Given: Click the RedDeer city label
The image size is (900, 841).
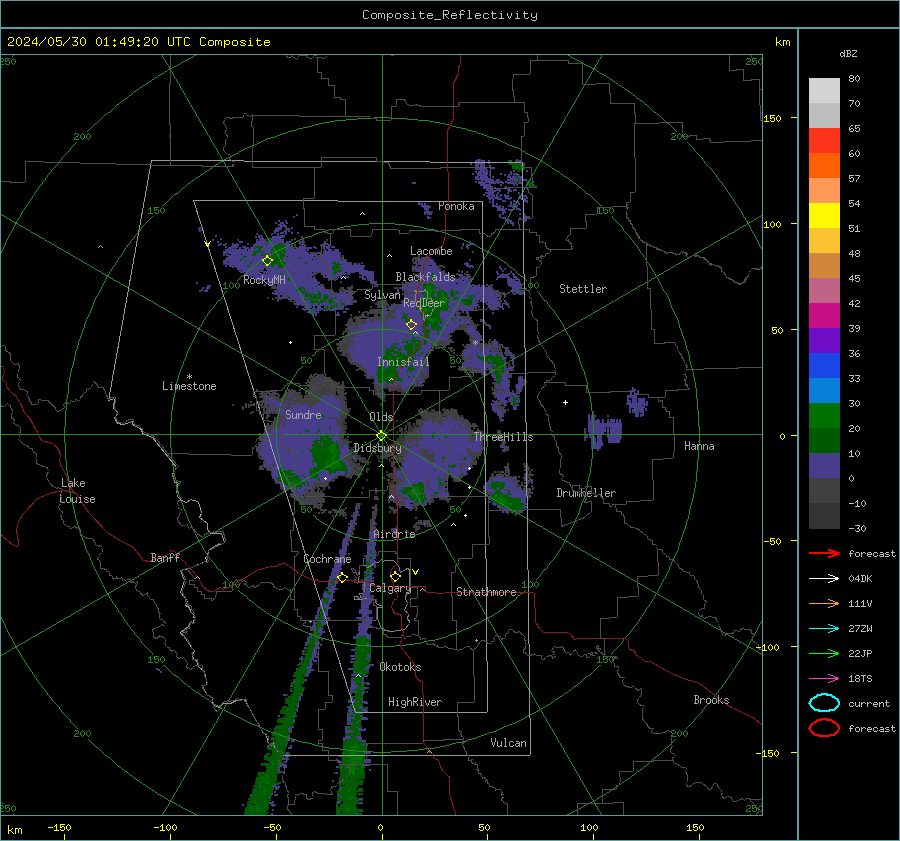Looking at the screenshot, I should tap(424, 303).
